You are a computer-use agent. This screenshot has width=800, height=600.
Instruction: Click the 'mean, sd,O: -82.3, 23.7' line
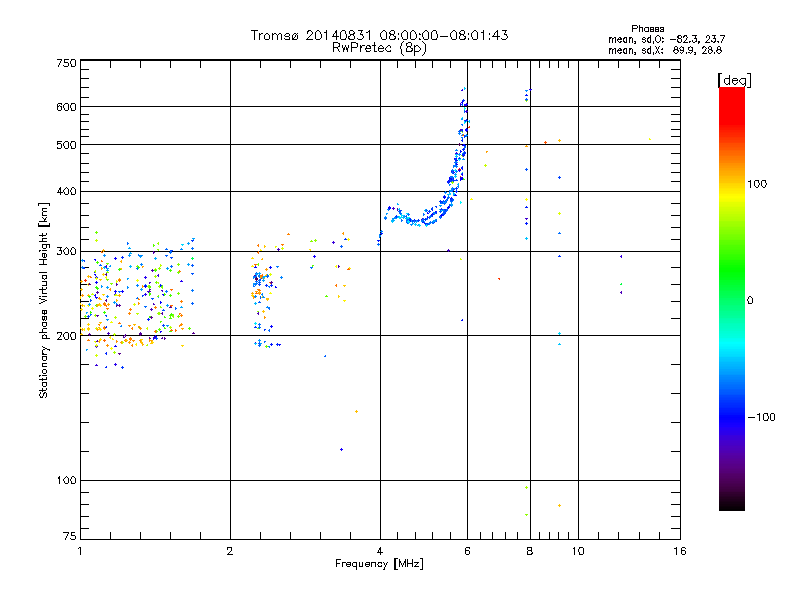666,39
